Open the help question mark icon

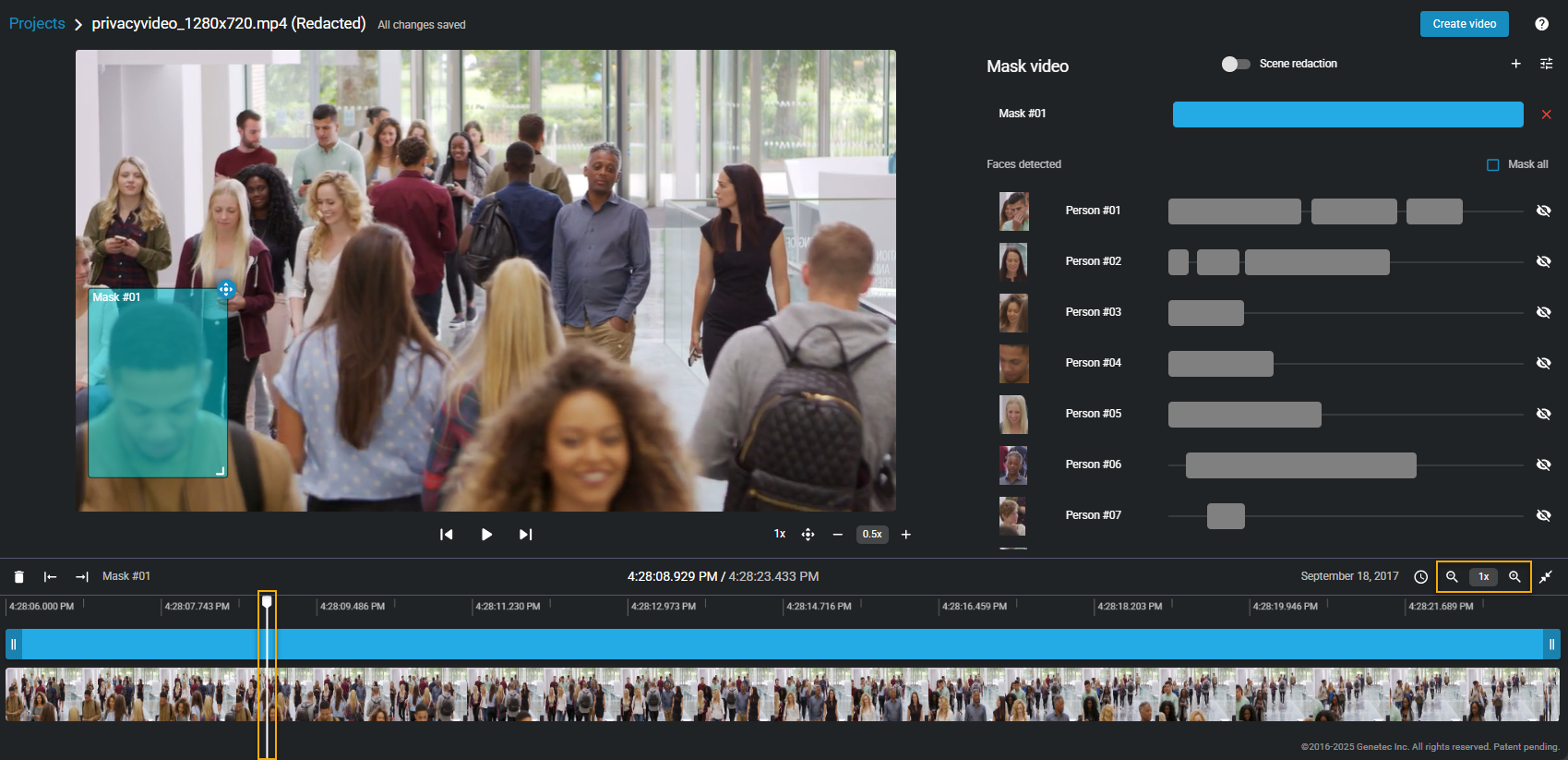point(1541,24)
